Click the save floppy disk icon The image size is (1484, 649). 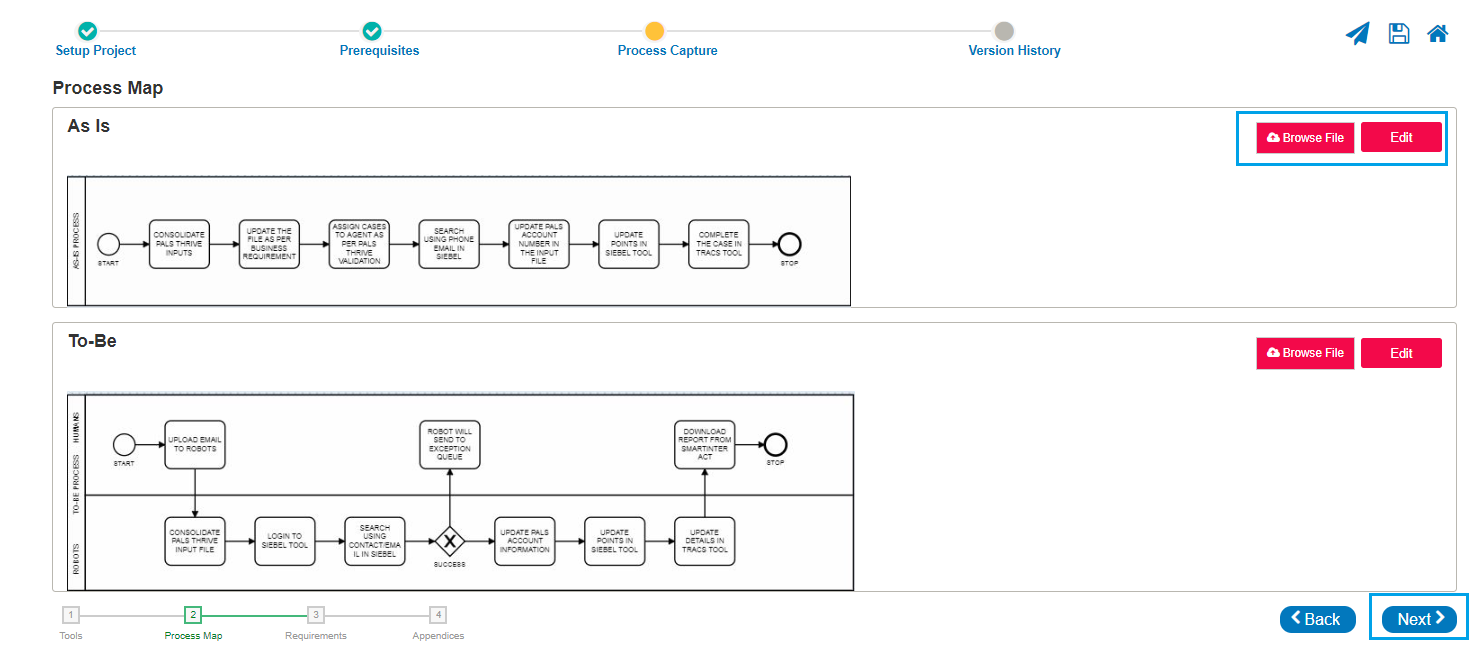pos(1398,33)
